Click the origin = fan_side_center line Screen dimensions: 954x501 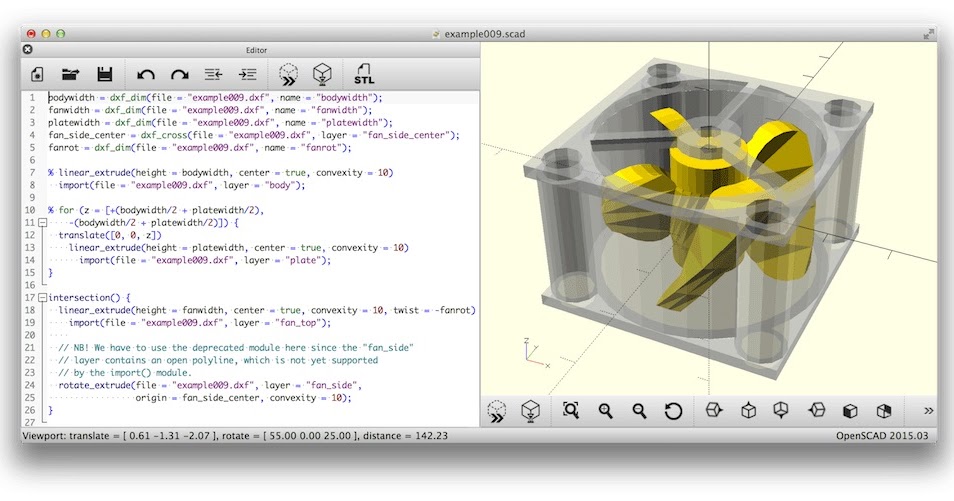[x=243, y=398]
